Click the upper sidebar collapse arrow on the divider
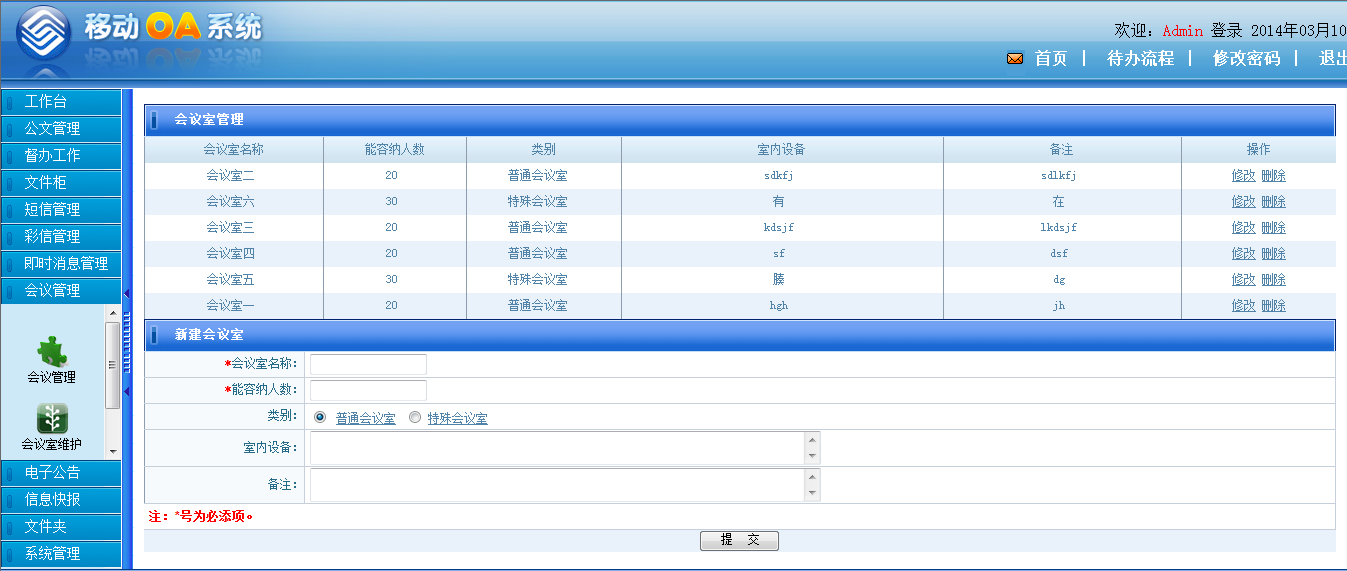Viewport: 1347px width, 571px height. 127,294
